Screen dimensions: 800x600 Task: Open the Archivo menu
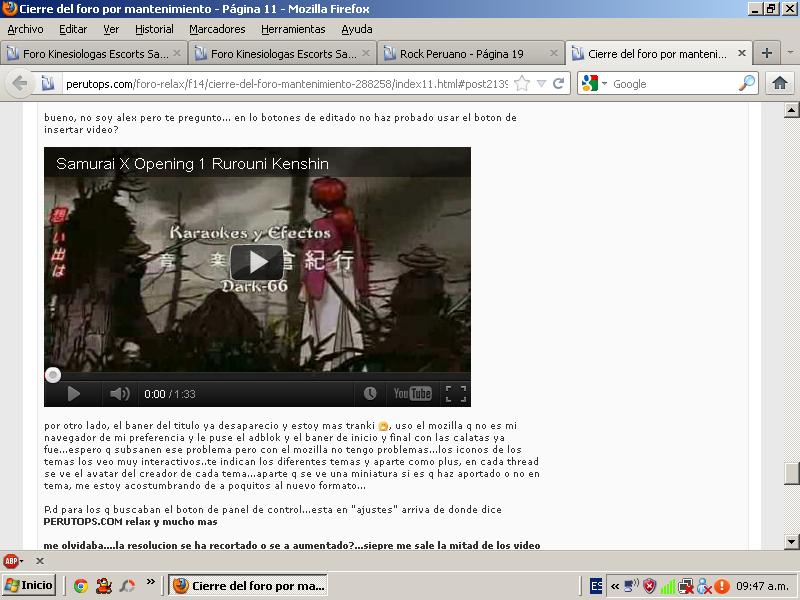pos(25,29)
